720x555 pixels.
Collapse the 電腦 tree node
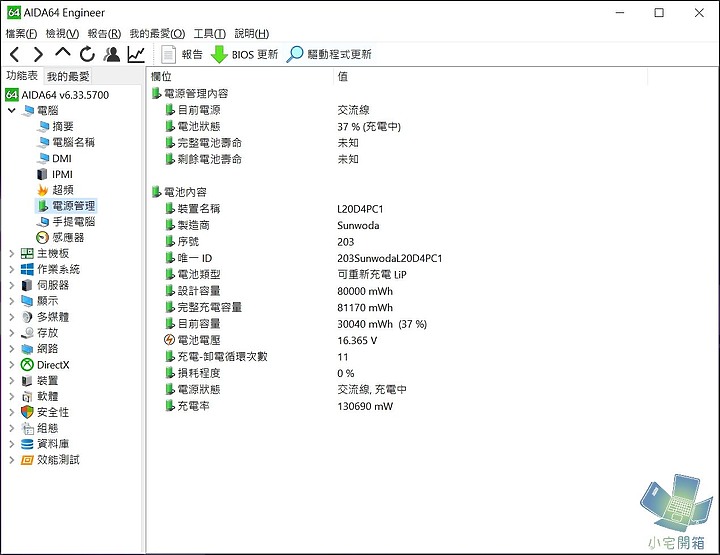point(12,110)
